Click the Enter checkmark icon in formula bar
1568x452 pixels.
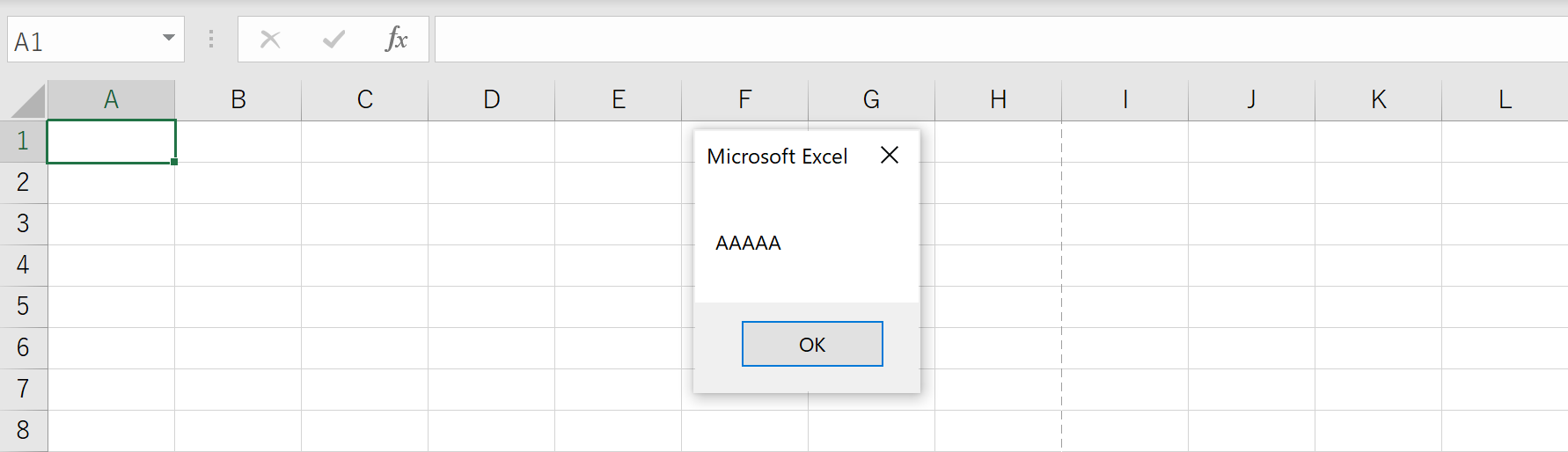click(333, 39)
